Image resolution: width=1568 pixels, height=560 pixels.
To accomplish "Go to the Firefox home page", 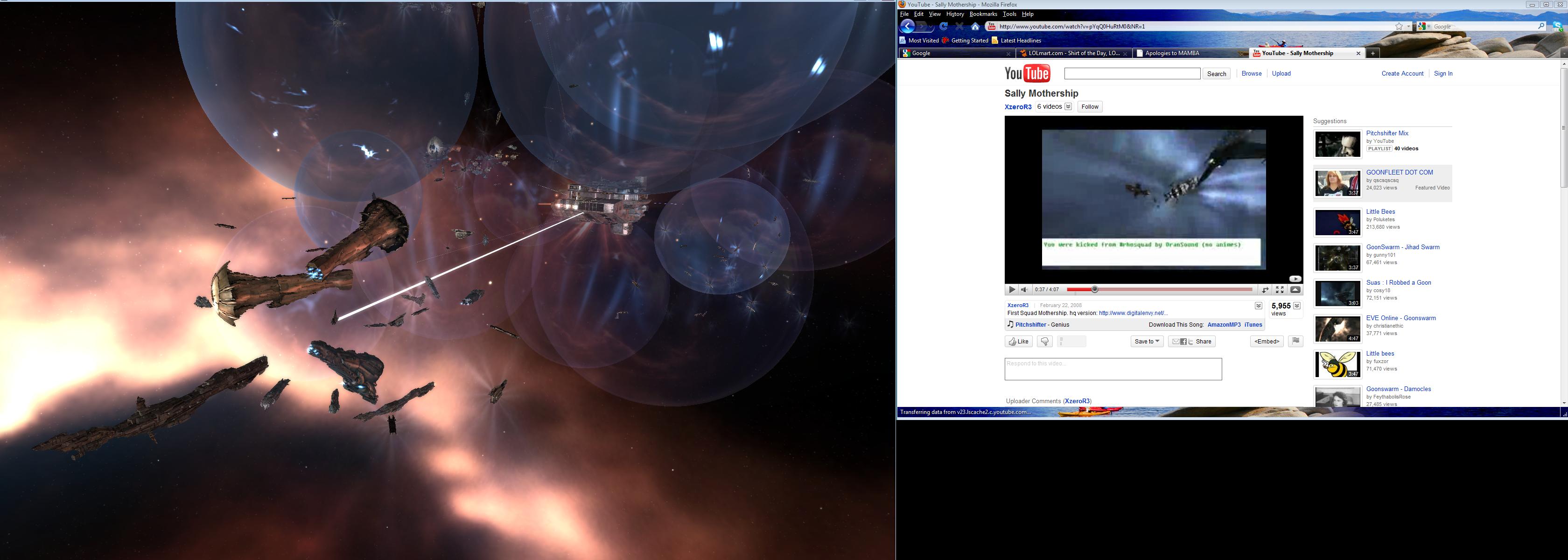I will click(975, 26).
